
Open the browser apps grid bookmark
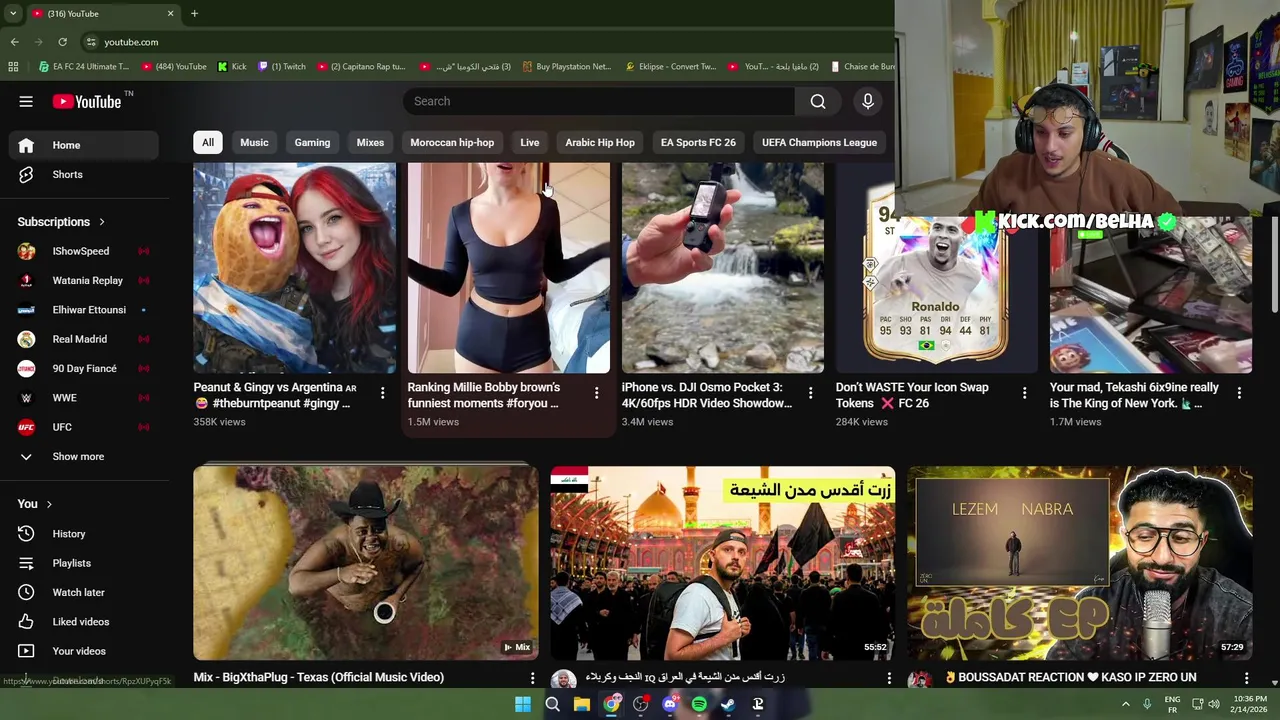tap(13, 67)
